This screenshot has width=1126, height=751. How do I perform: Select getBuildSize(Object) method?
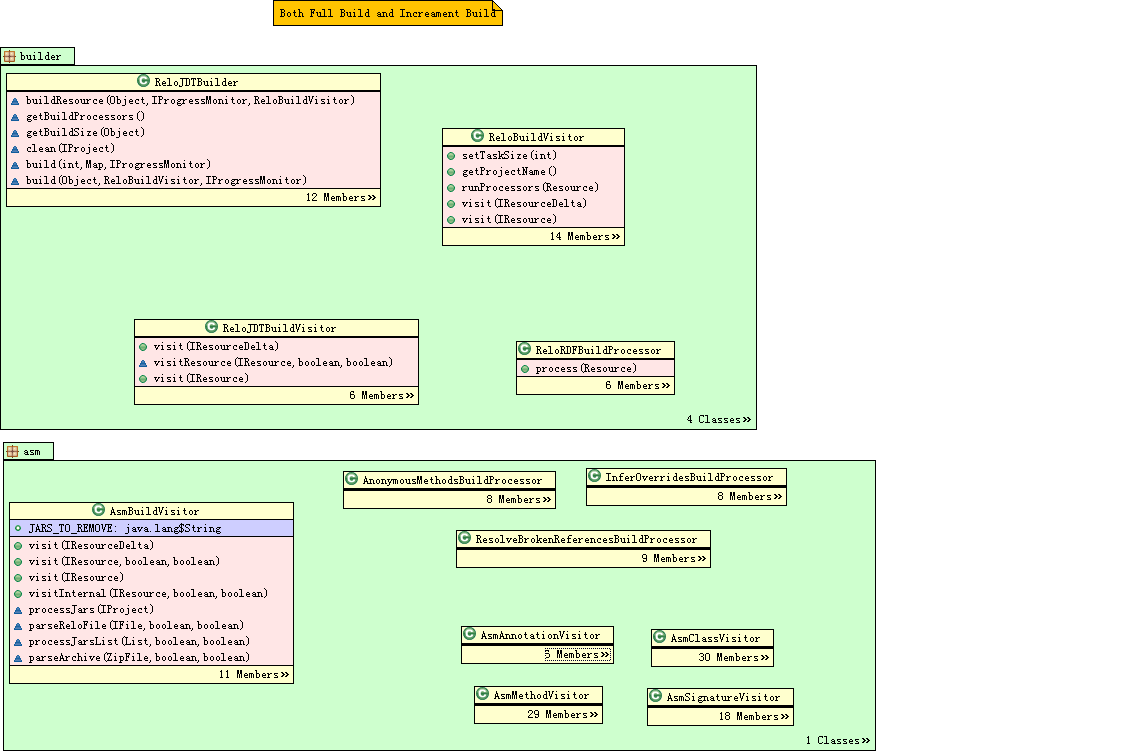tap(85, 133)
